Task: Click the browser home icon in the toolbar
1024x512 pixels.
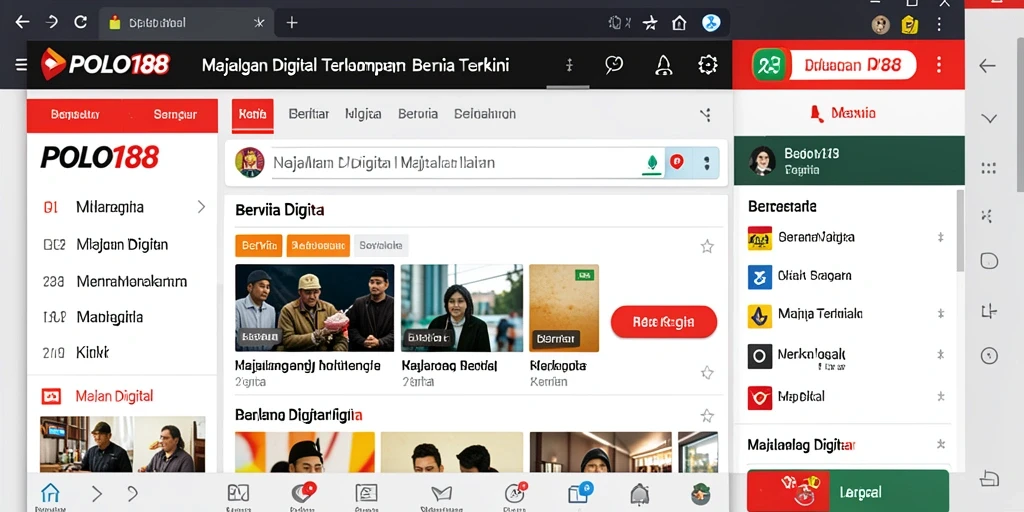Action: coord(679,24)
